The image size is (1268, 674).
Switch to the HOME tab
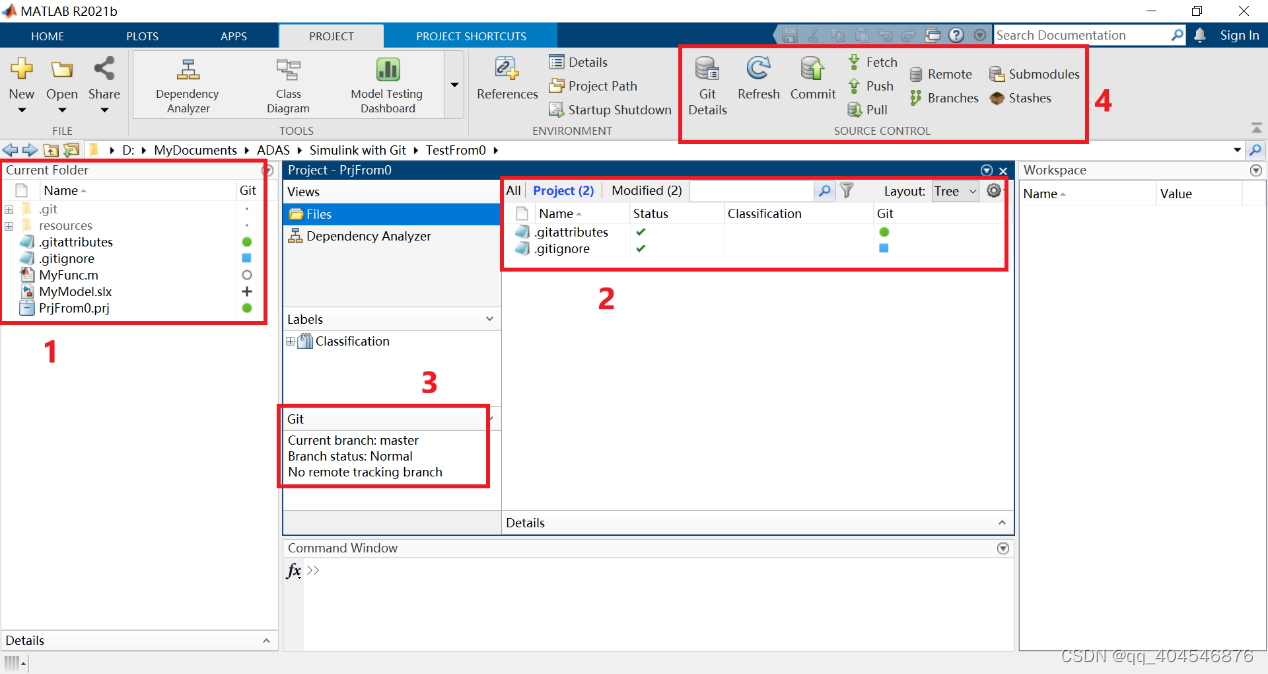[47, 36]
